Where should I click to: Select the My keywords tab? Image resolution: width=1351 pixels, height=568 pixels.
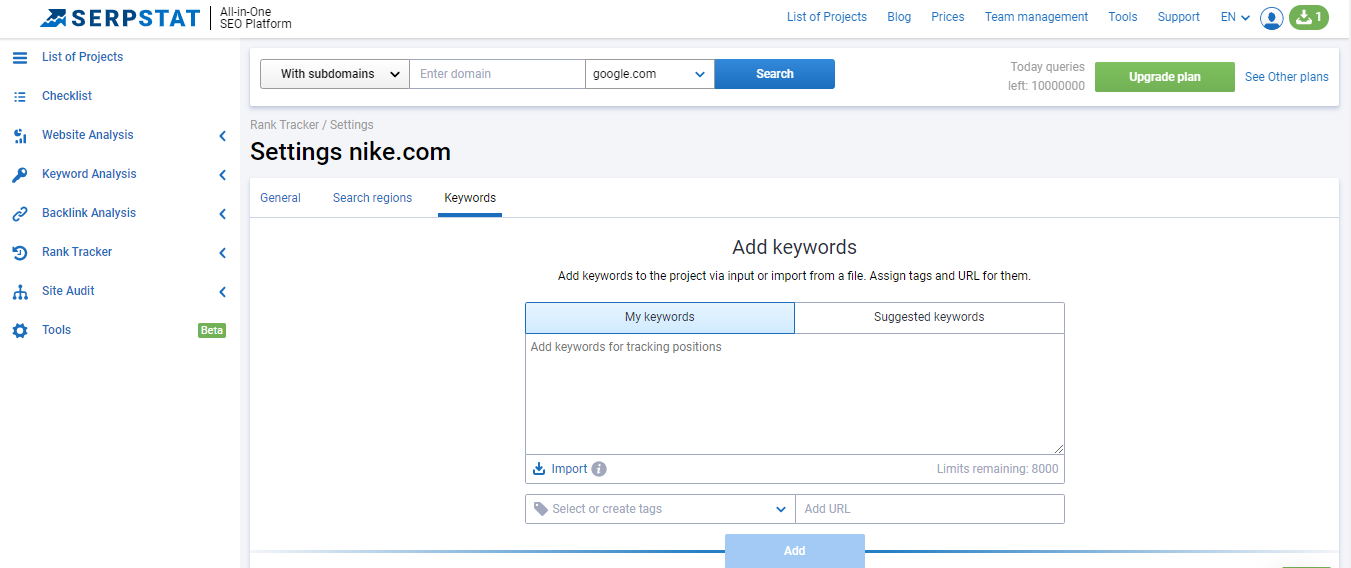660,318
